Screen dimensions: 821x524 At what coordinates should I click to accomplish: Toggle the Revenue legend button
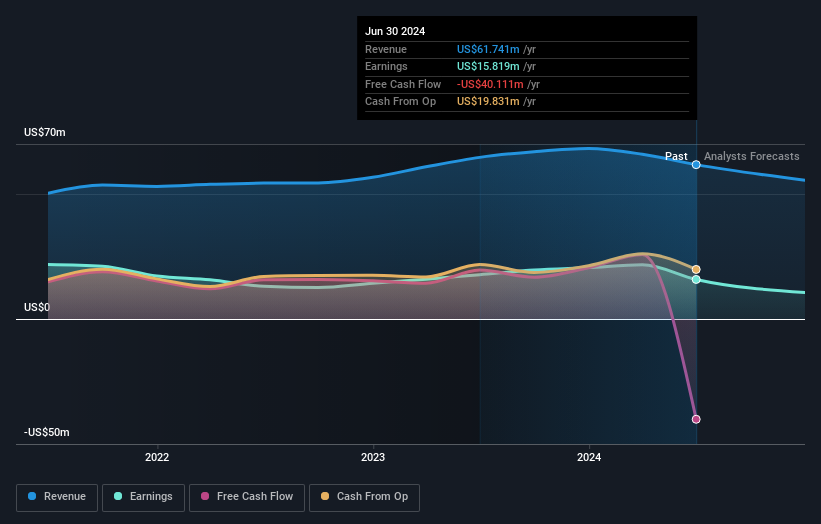tap(57, 497)
